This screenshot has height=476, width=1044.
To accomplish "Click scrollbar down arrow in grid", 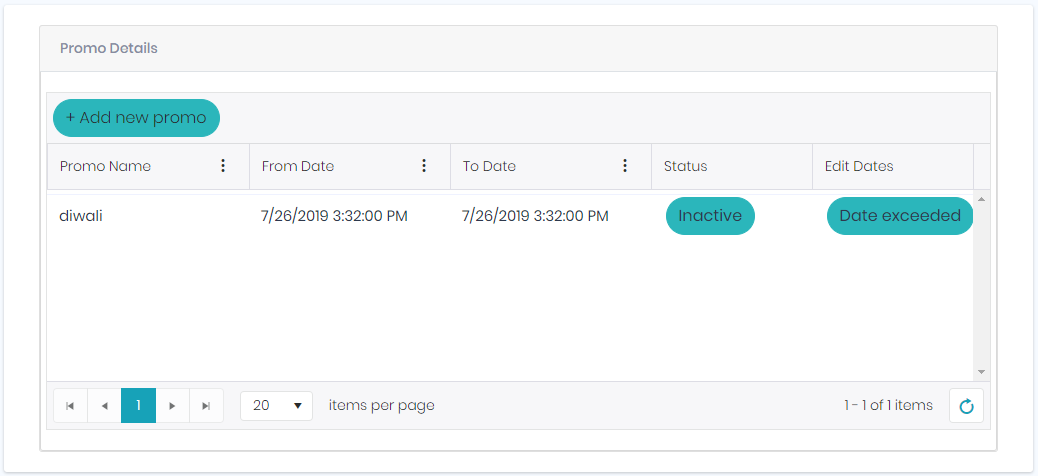I will point(981,372).
